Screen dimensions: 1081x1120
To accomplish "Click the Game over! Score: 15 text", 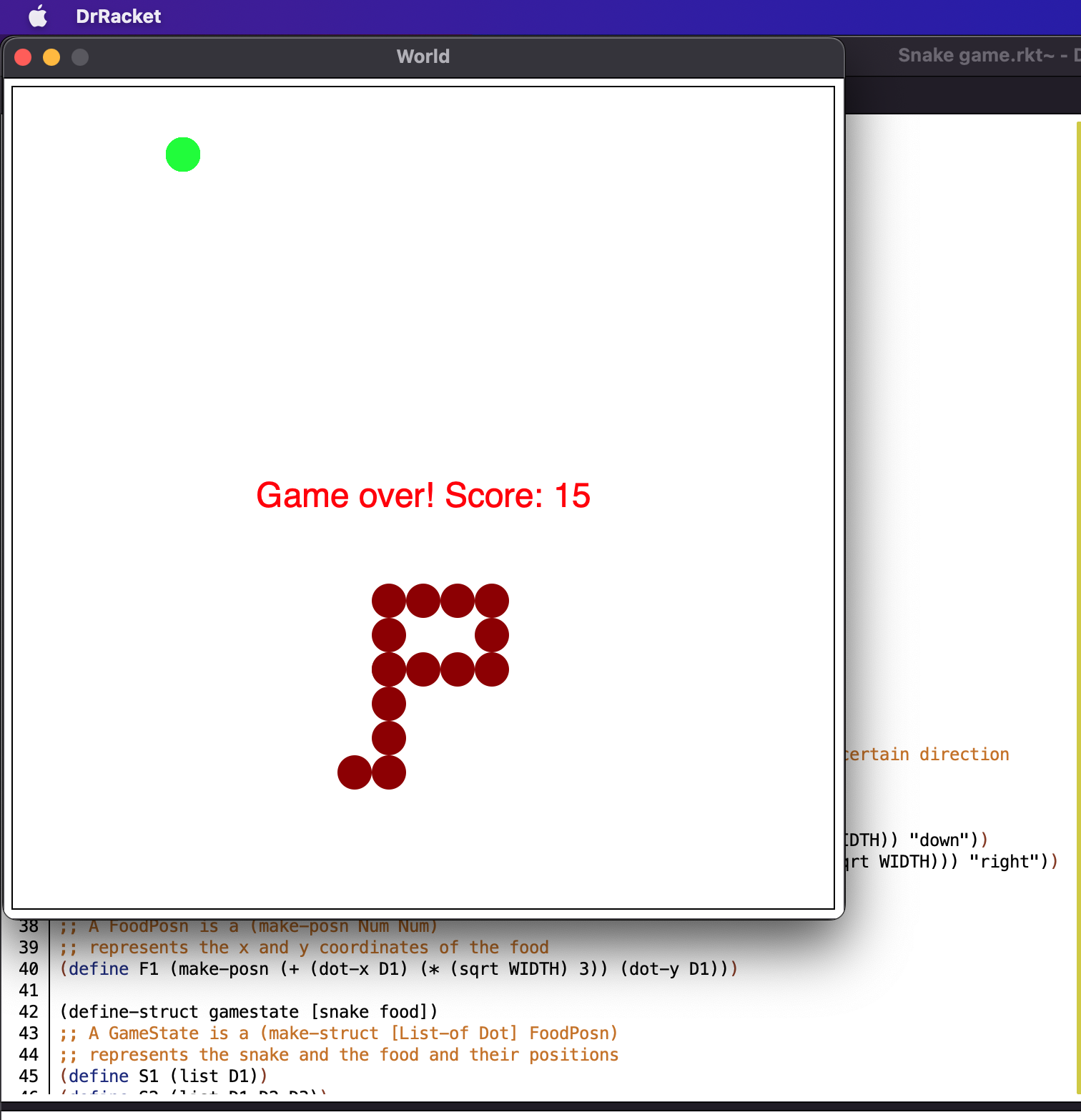I will pyautogui.click(x=423, y=496).
